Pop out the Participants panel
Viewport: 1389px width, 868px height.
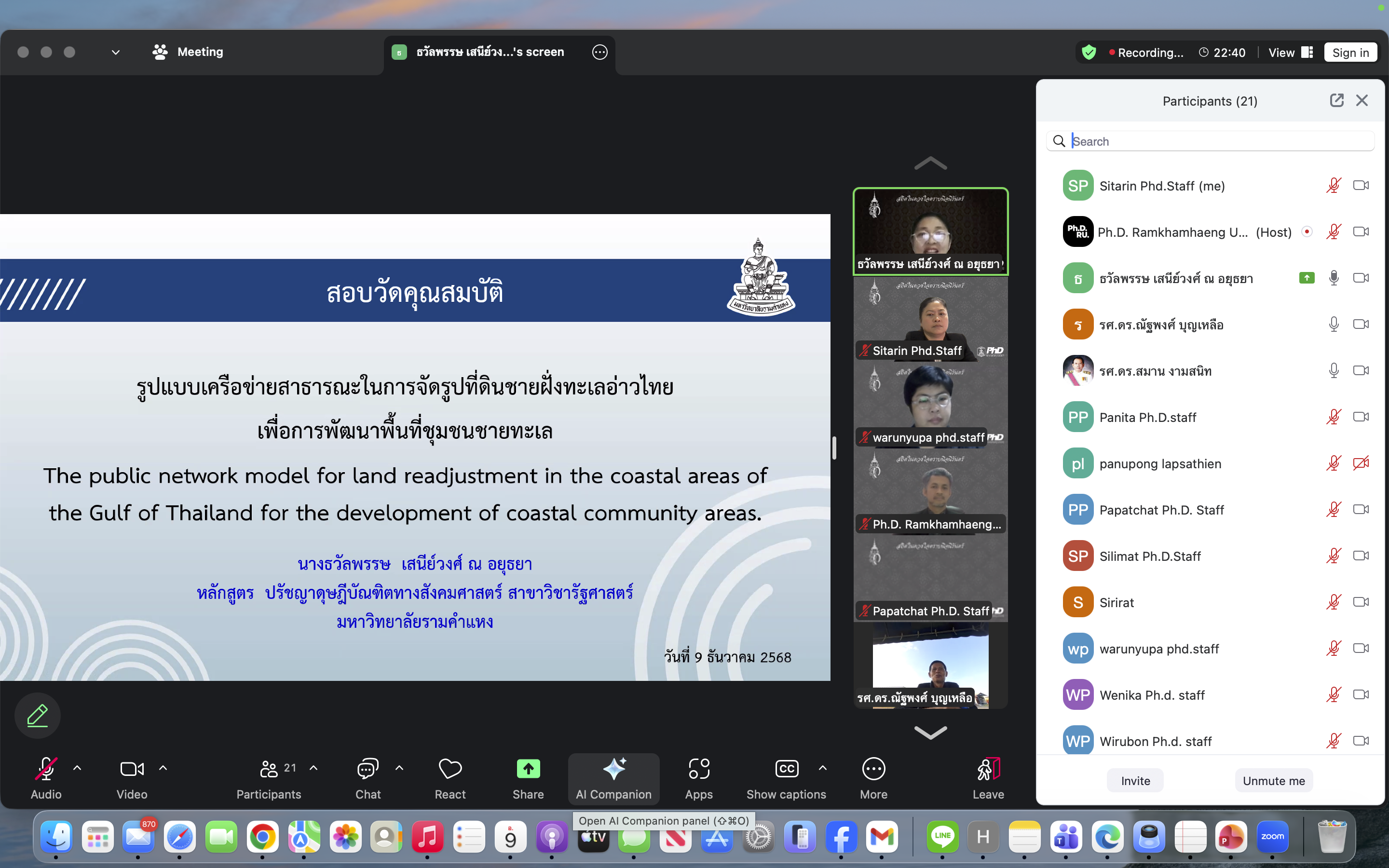1336,100
